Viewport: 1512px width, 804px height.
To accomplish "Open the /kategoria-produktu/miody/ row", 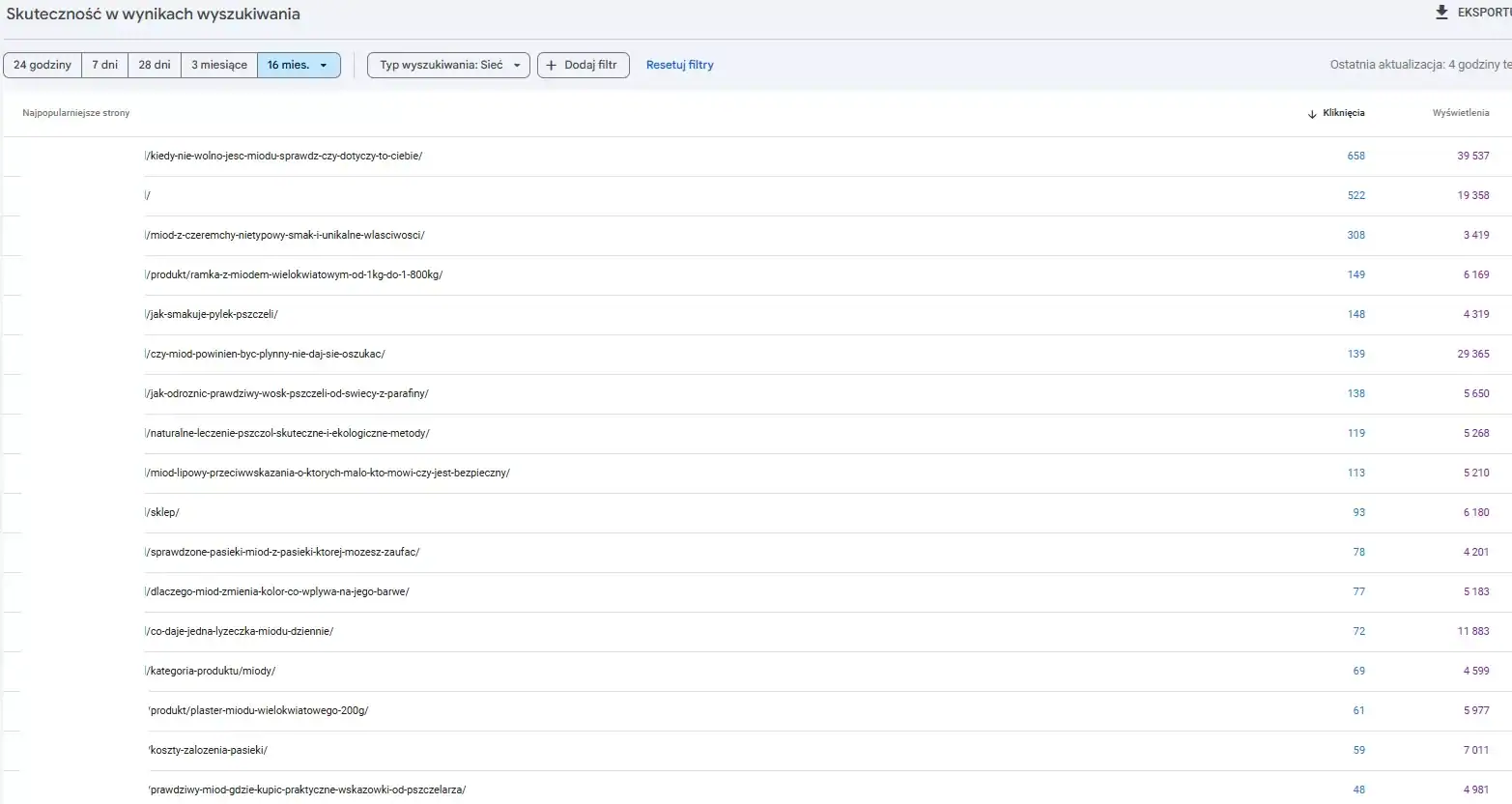I will click(211, 671).
